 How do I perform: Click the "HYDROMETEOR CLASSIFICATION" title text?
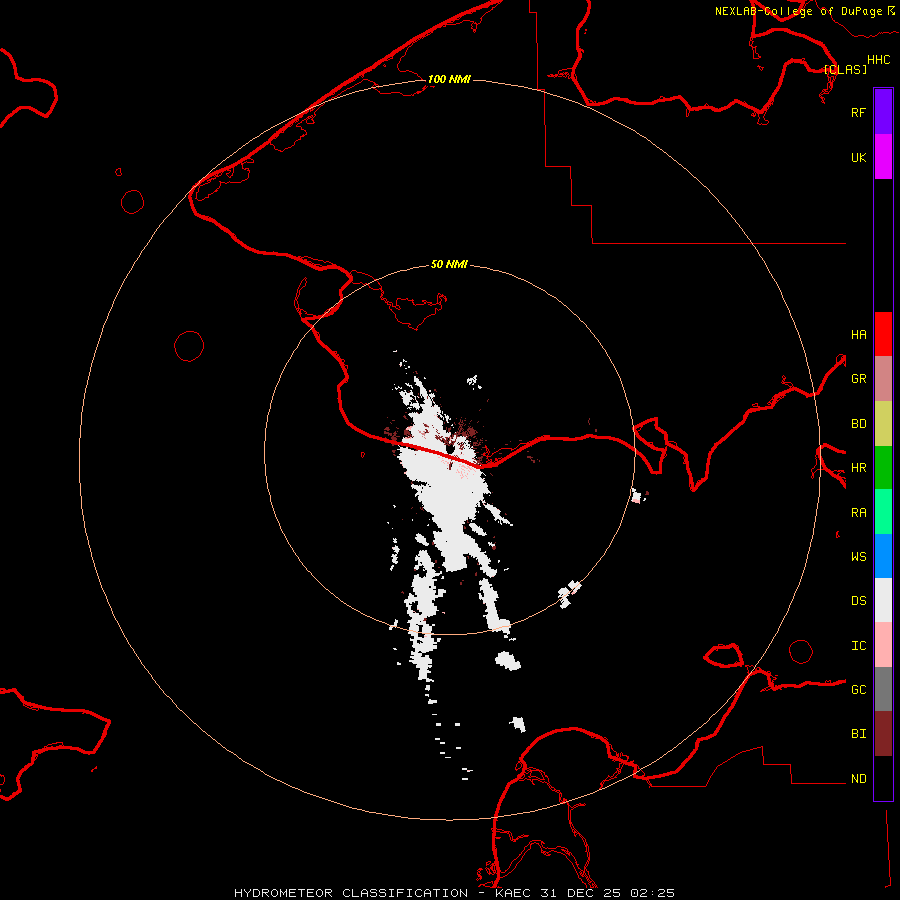(351, 893)
